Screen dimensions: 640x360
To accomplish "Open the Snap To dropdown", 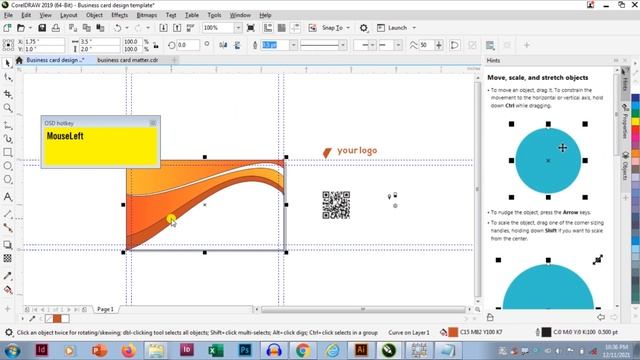I will tap(336, 28).
